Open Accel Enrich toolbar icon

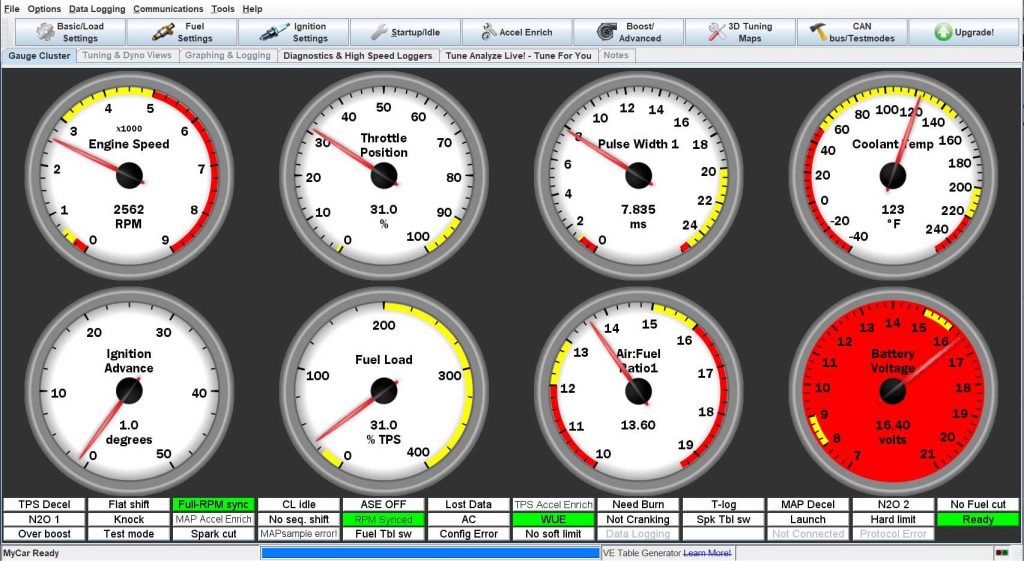coord(487,32)
